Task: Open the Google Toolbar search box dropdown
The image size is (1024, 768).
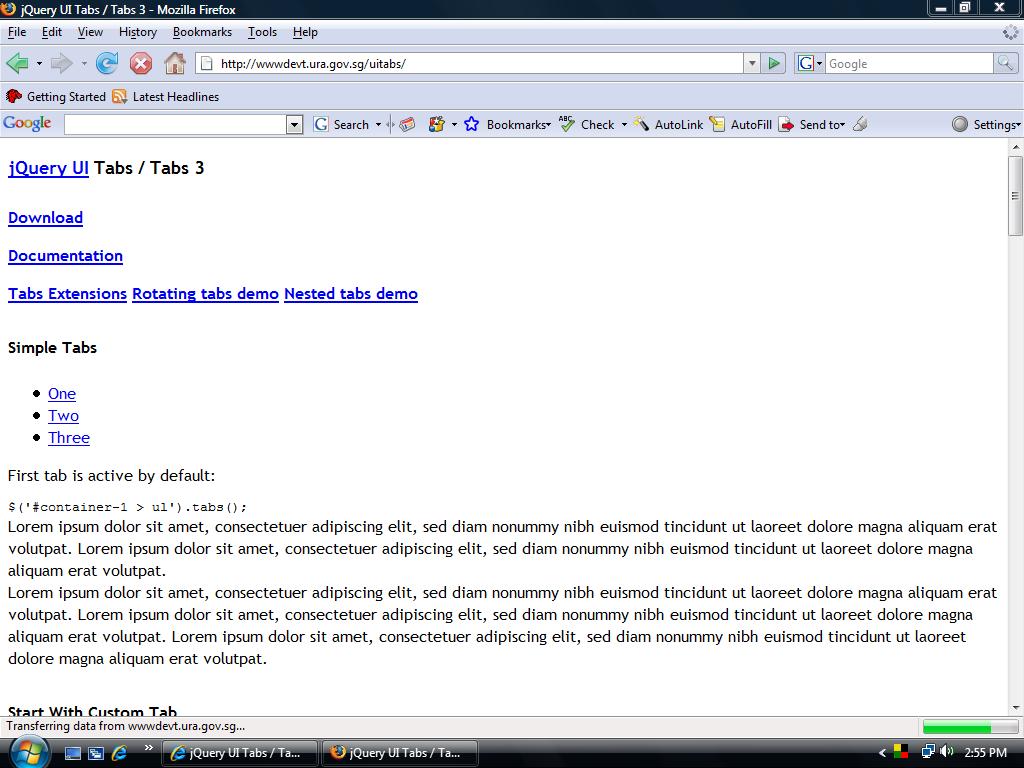Action: click(294, 125)
